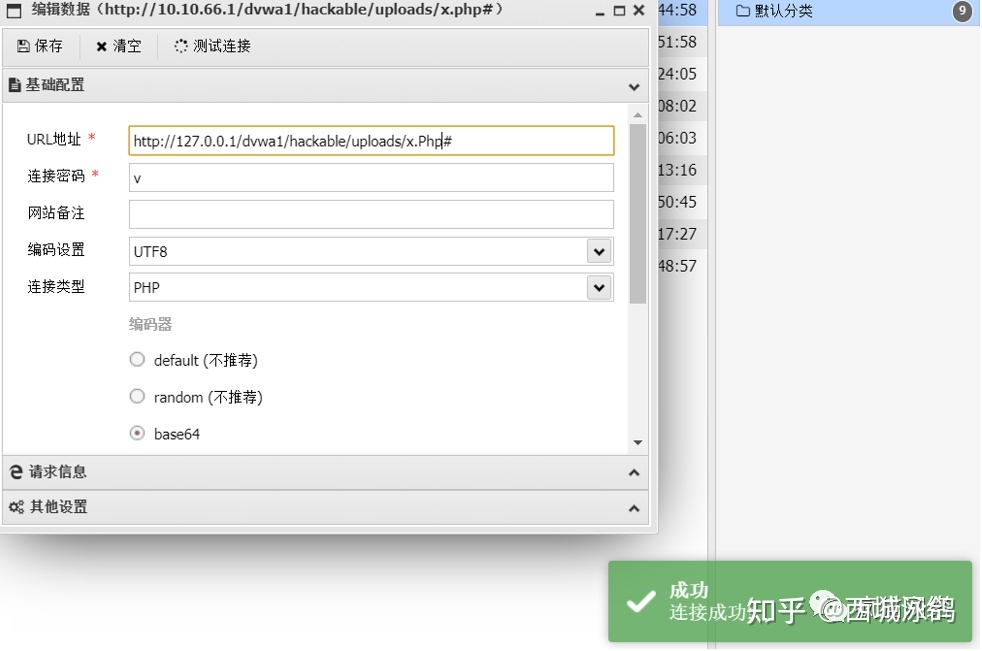Open the 连接类型 PHP dropdown arrow

[599, 288]
